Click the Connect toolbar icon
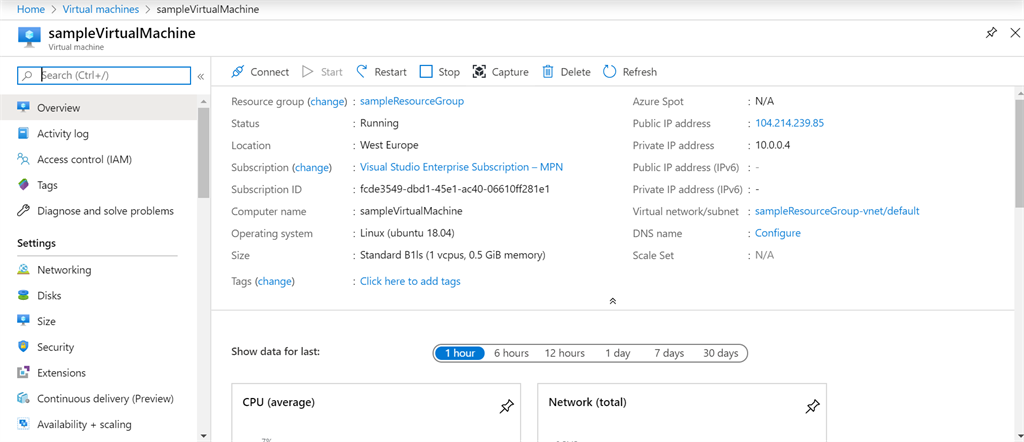1024x442 pixels. pos(238,72)
